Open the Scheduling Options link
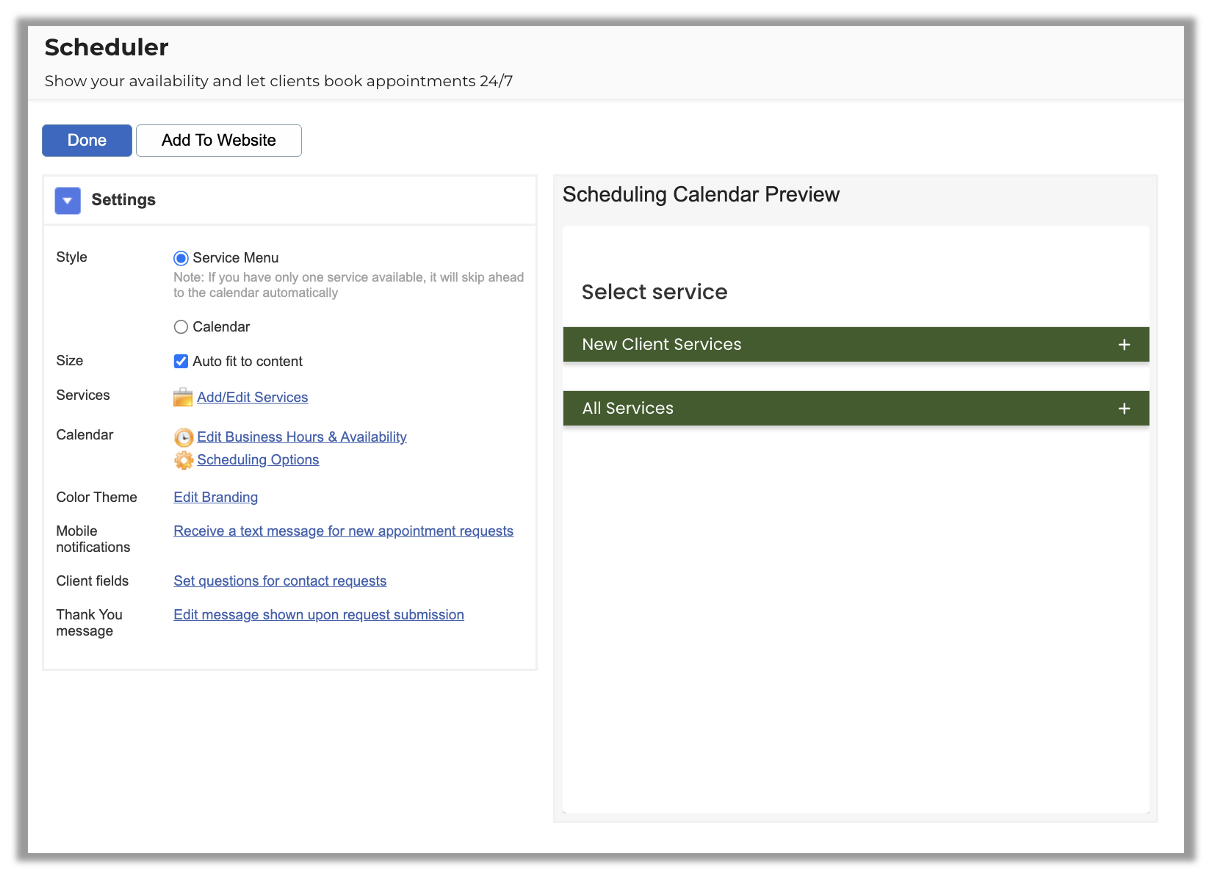The width and height of the screenshot is (1214, 874). pos(258,460)
